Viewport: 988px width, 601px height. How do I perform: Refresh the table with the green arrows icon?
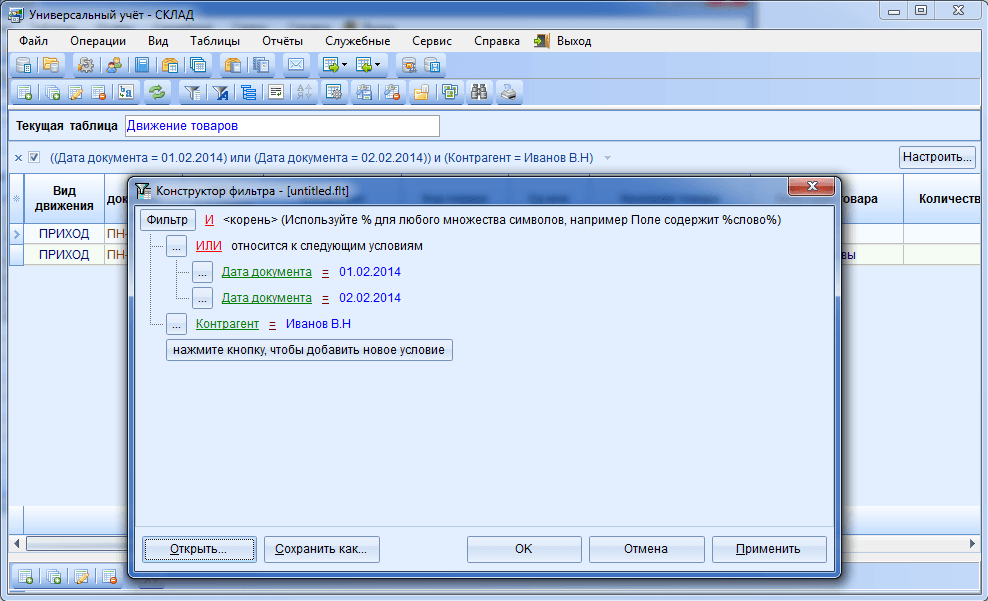click(x=156, y=93)
